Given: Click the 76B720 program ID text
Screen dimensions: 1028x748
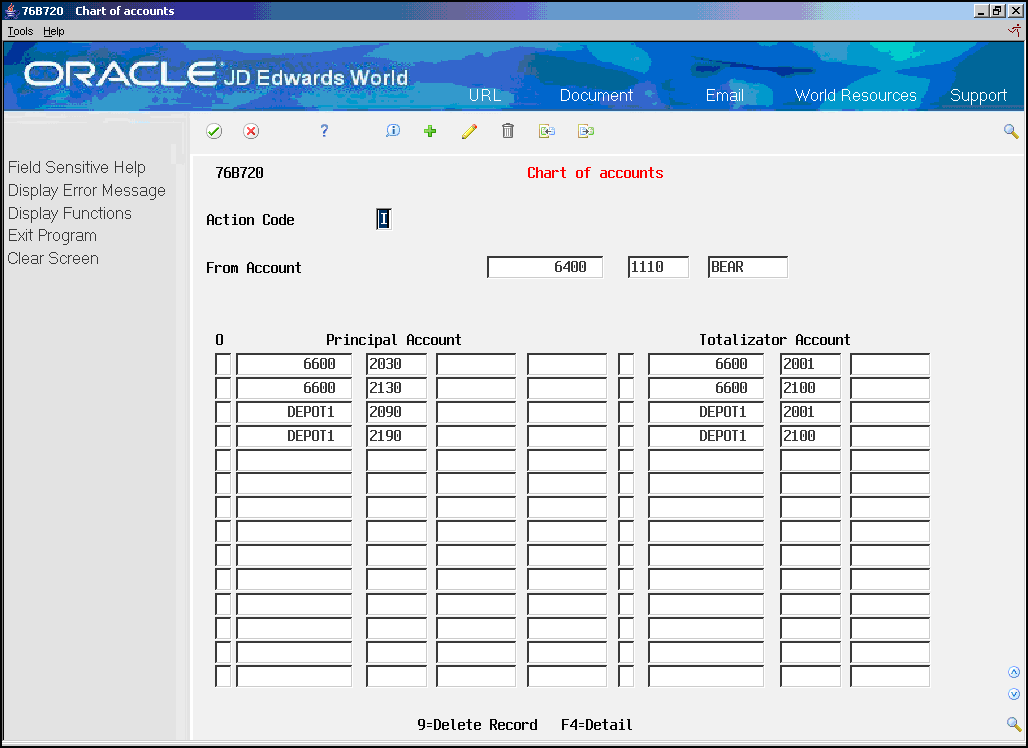Looking at the screenshot, I should pyautogui.click(x=239, y=173).
